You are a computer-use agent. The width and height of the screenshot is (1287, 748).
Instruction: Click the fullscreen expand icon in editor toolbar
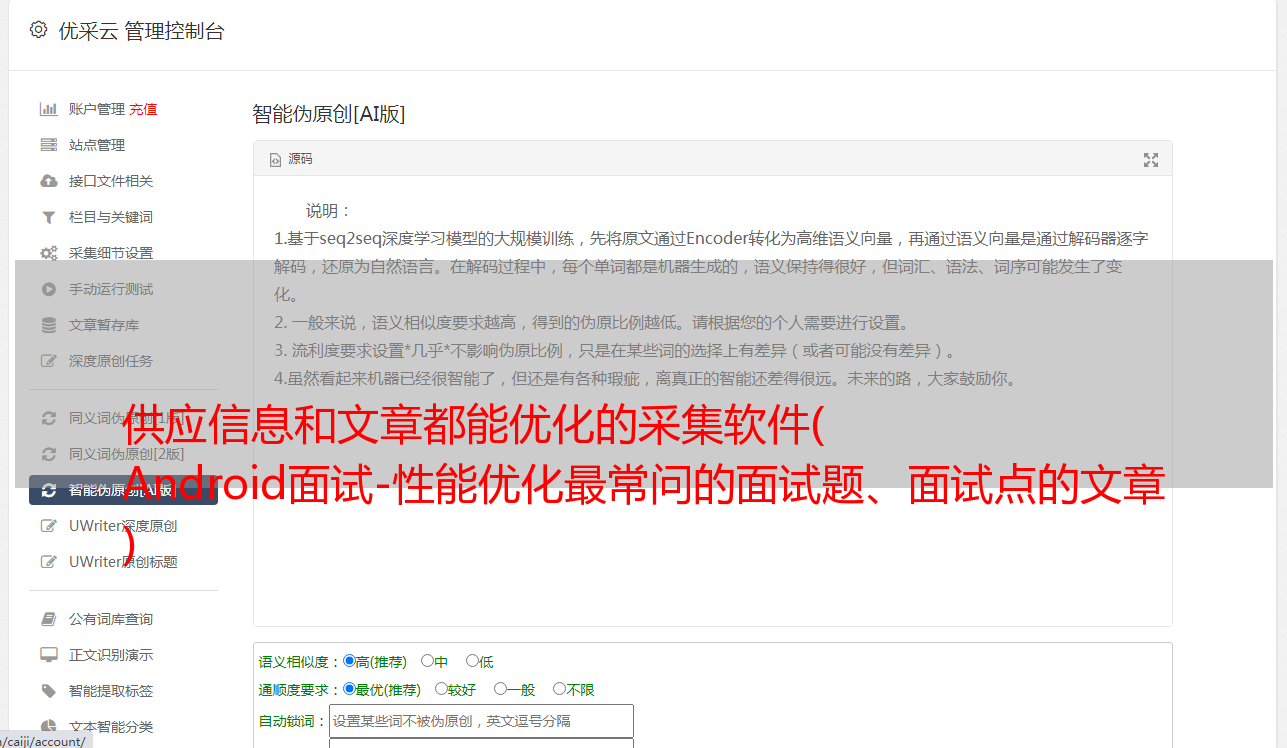(x=1151, y=159)
